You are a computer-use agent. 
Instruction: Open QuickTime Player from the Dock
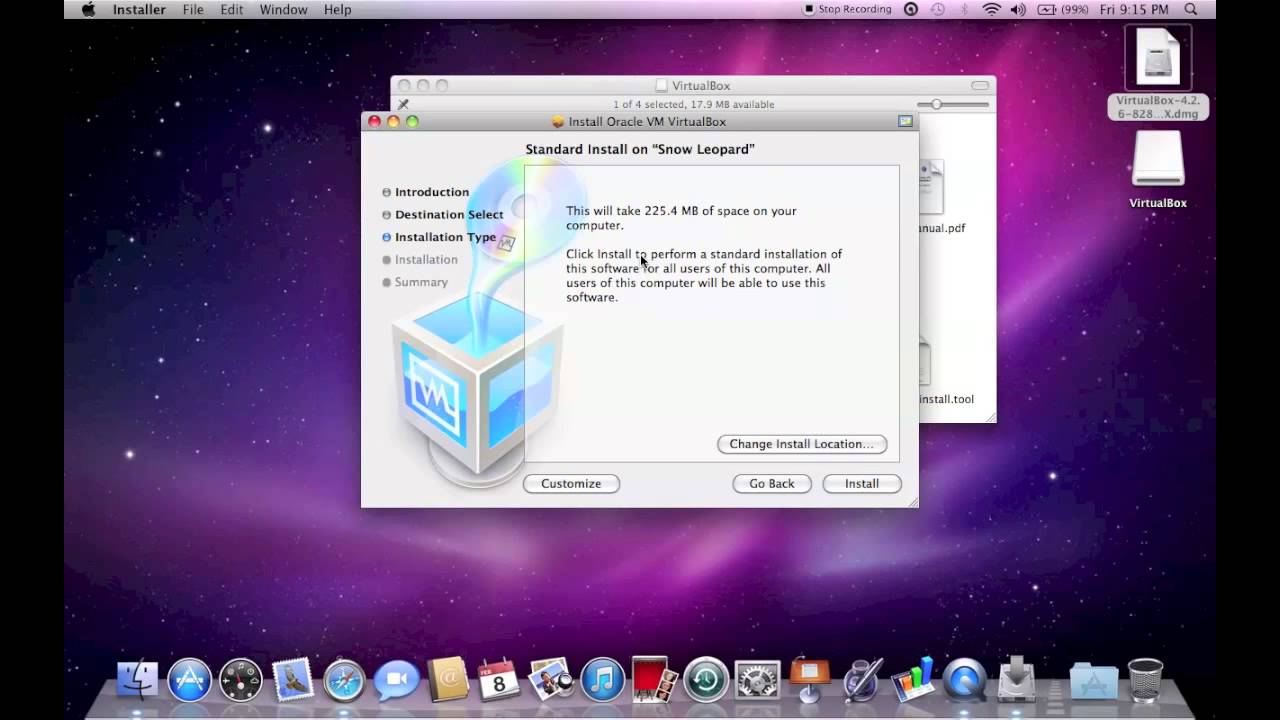coord(965,680)
